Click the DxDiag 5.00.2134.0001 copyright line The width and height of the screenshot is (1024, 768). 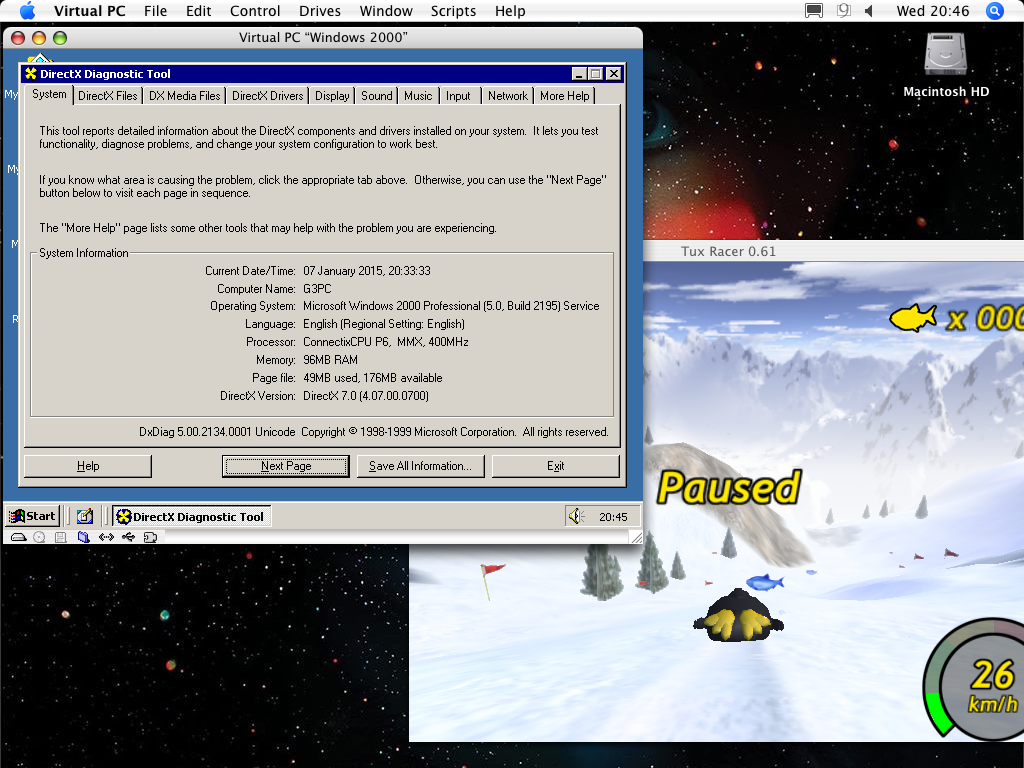click(x=374, y=432)
